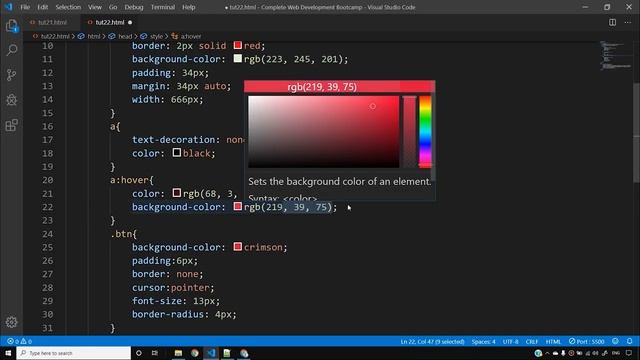The height and width of the screenshot is (360, 640).
Task: Click style in the breadcrumb path
Action: click(156, 36)
